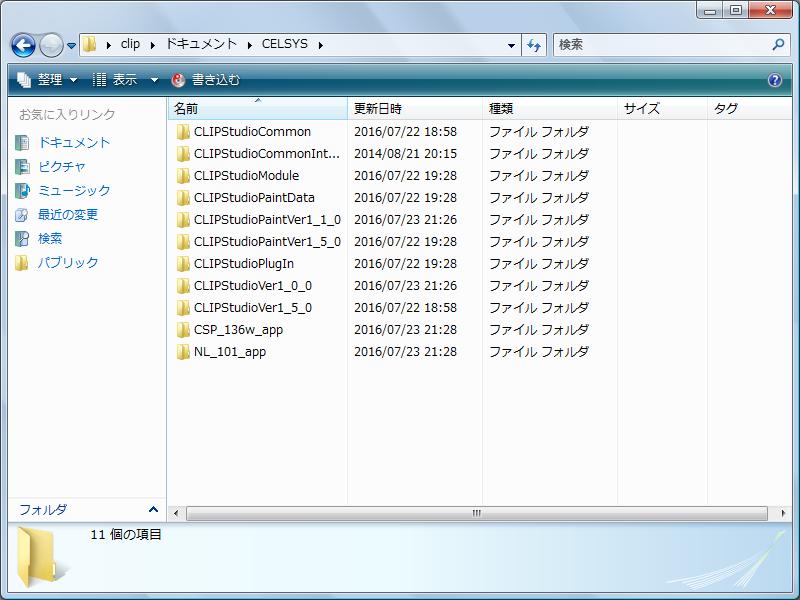Open ドキュメント in favorite links
800x600 pixels.
74,142
